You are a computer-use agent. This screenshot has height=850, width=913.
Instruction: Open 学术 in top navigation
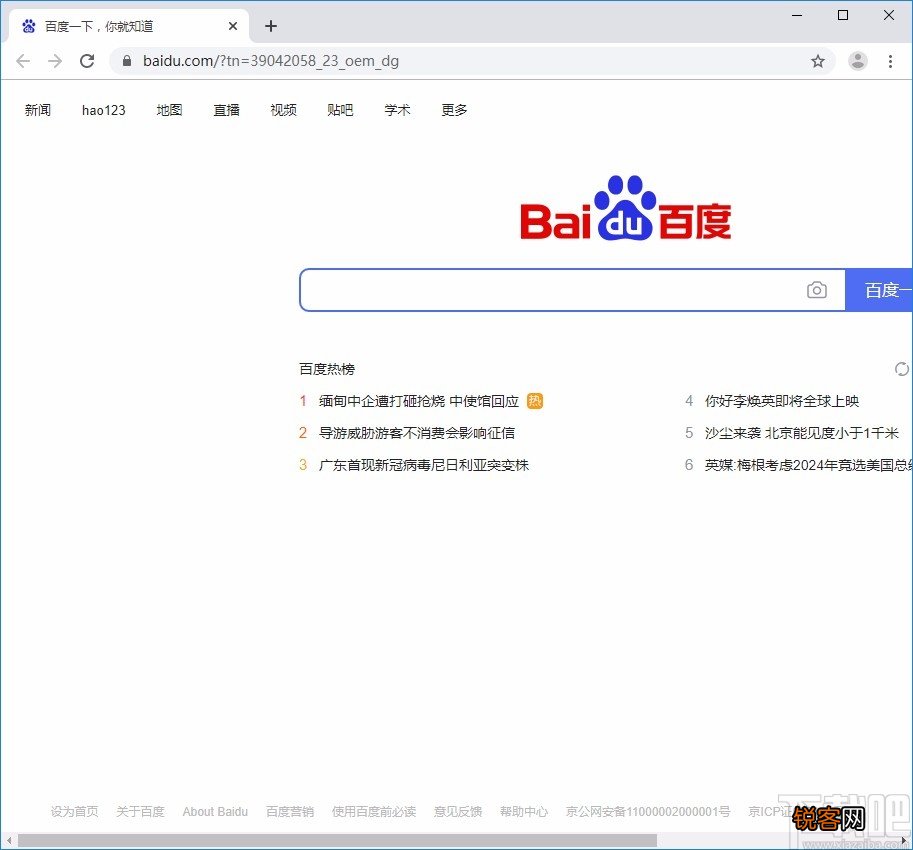398,110
